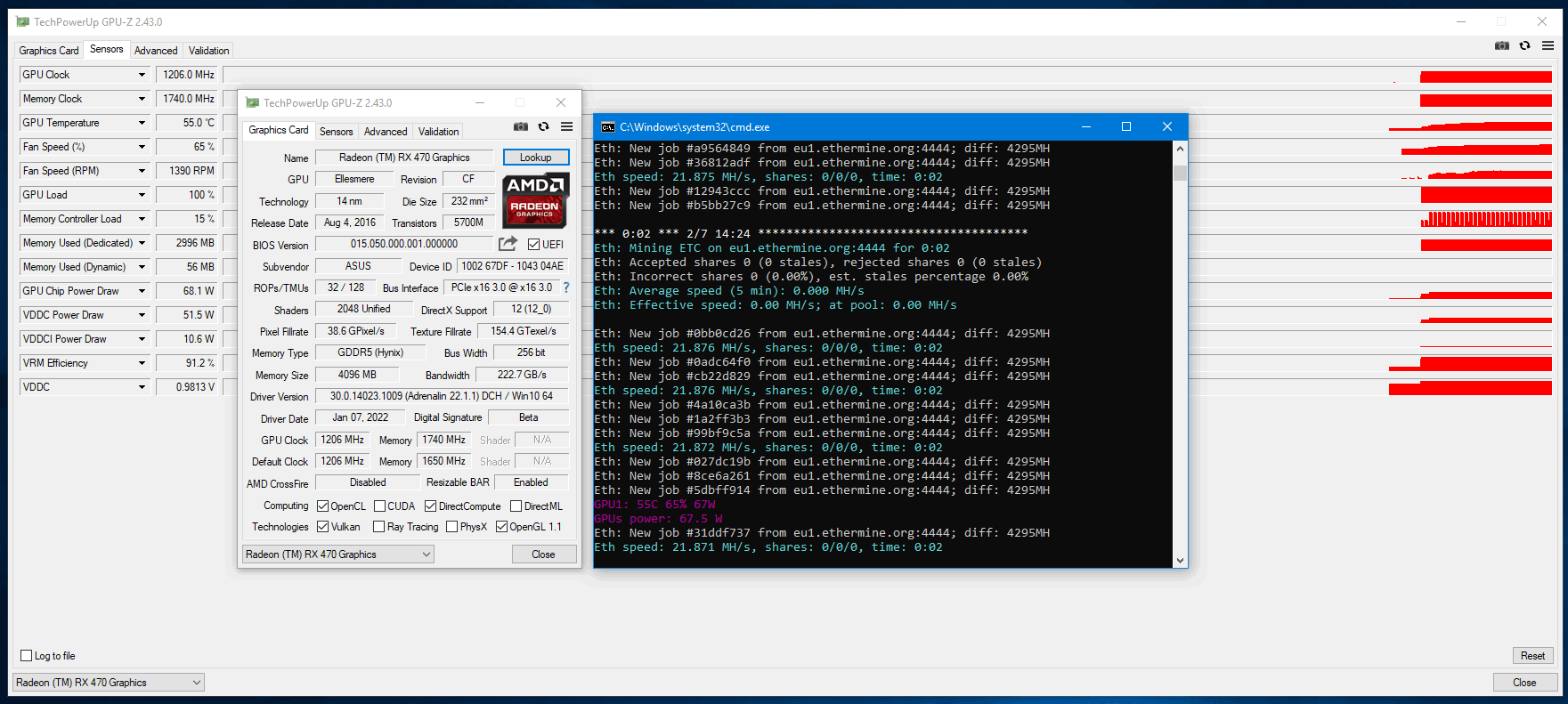Viewport: 1568px width, 704px height.
Task: Click Close button in Sensors window
Action: [1525, 683]
